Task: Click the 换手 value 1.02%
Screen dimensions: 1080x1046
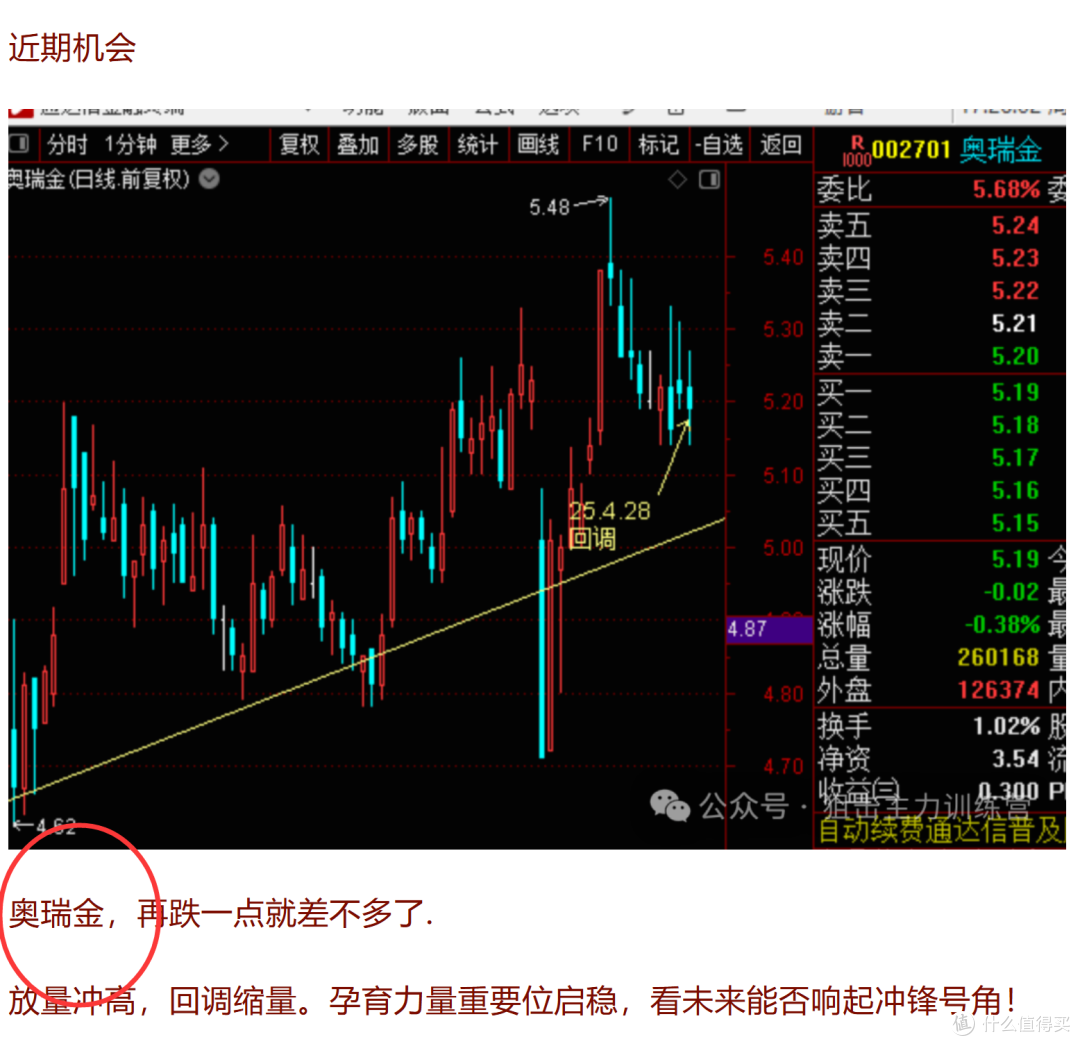Action: coord(1006,726)
